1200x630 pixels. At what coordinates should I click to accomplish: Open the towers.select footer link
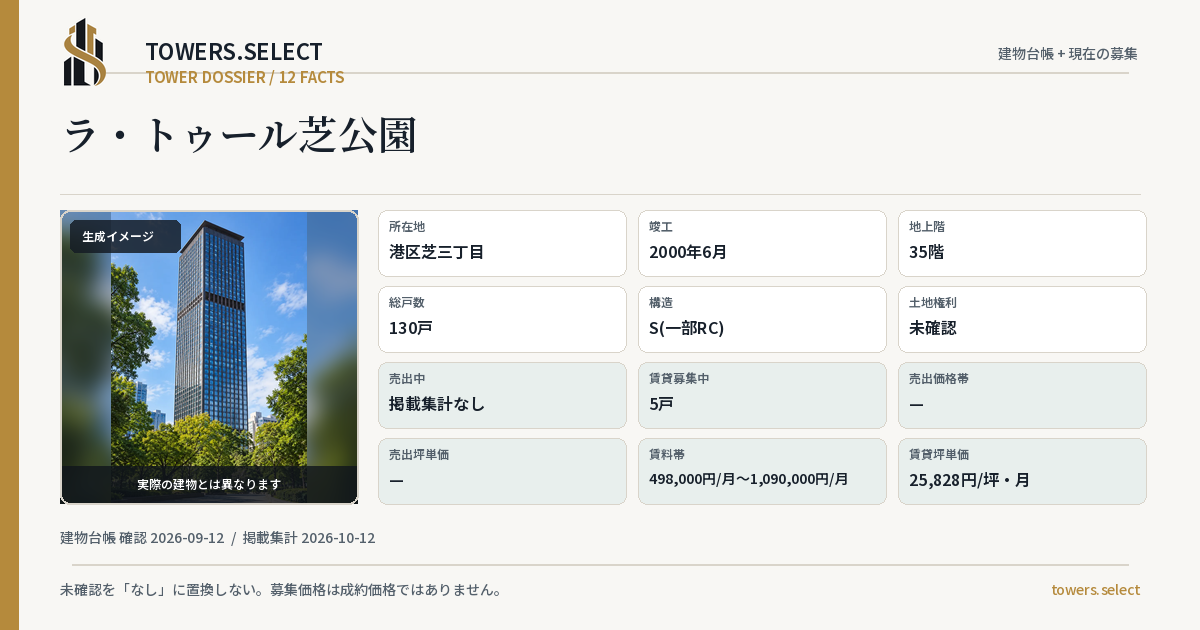(x=1095, y=590)
